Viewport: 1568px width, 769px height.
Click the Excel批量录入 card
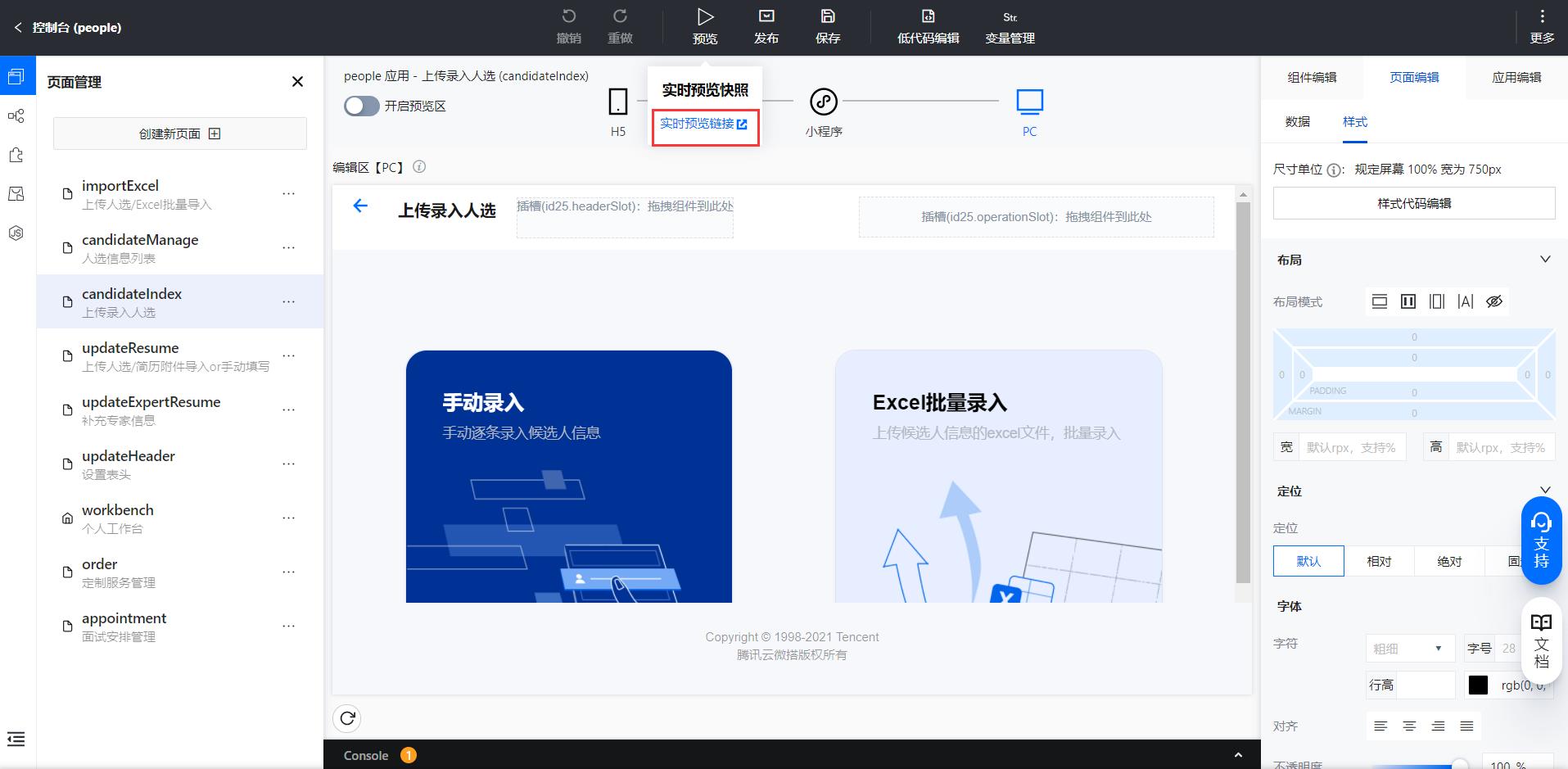coord(999,477)
